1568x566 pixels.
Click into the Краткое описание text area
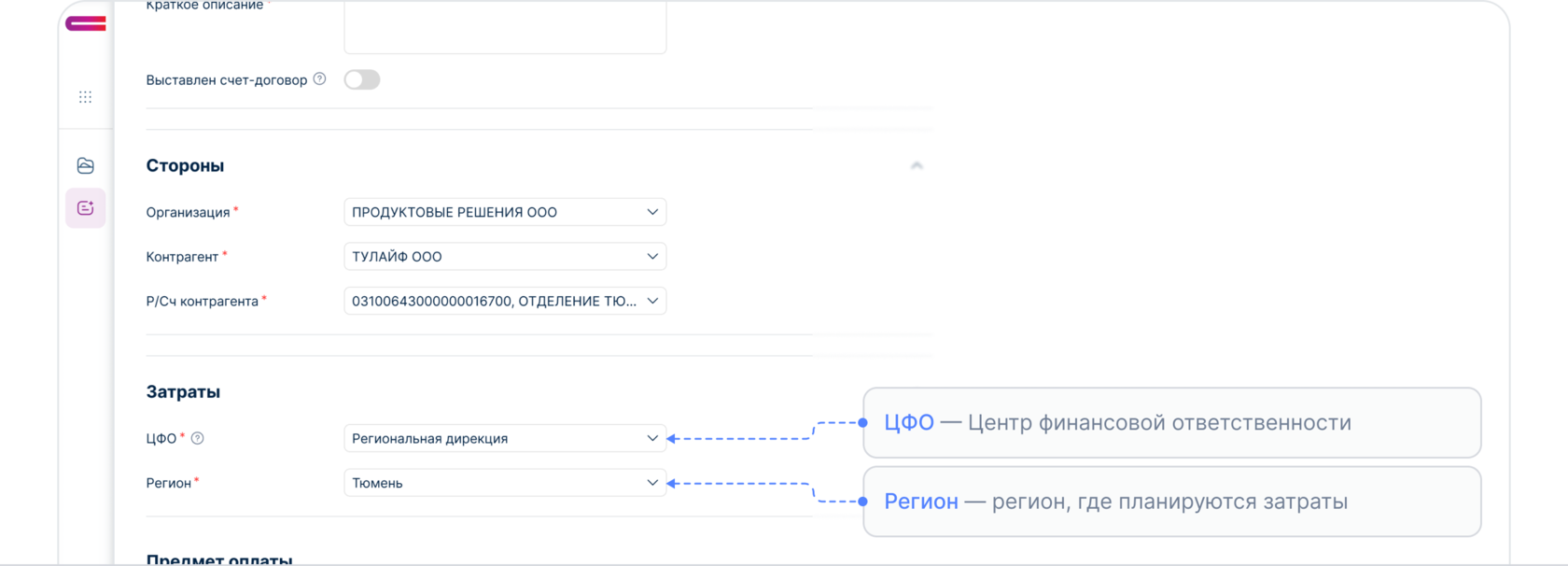click(504, 28)
